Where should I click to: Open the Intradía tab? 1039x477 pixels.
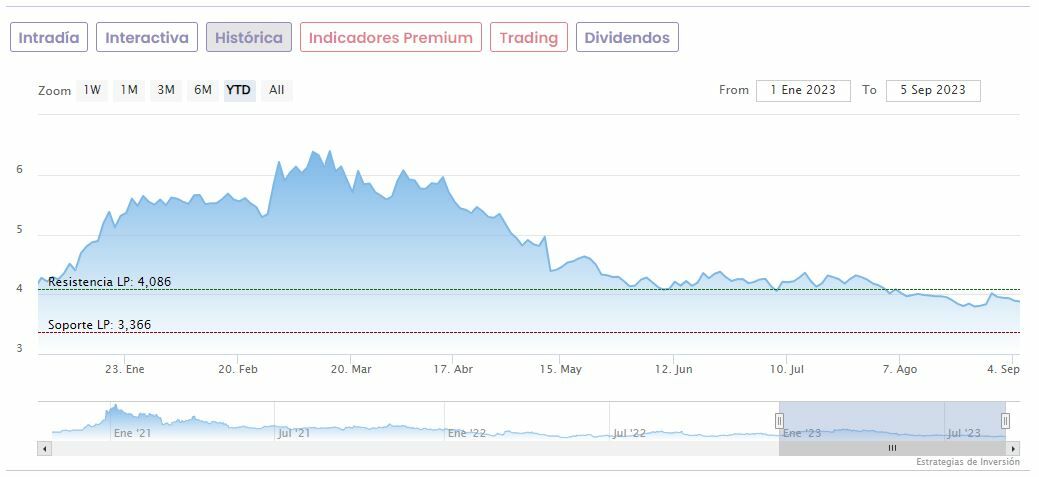[x=49, y=38]
